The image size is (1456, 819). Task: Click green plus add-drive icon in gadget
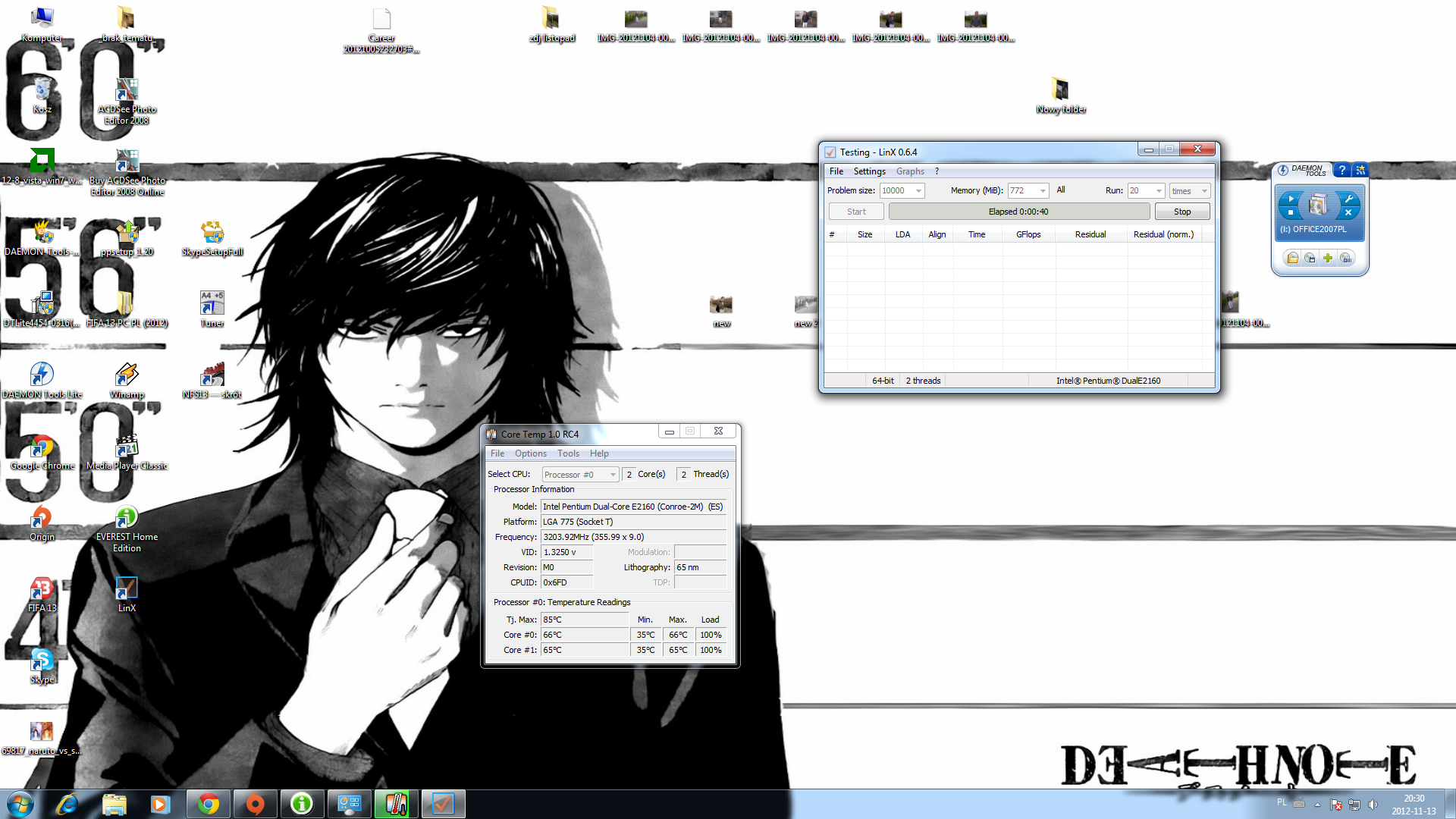[1328, 258]
